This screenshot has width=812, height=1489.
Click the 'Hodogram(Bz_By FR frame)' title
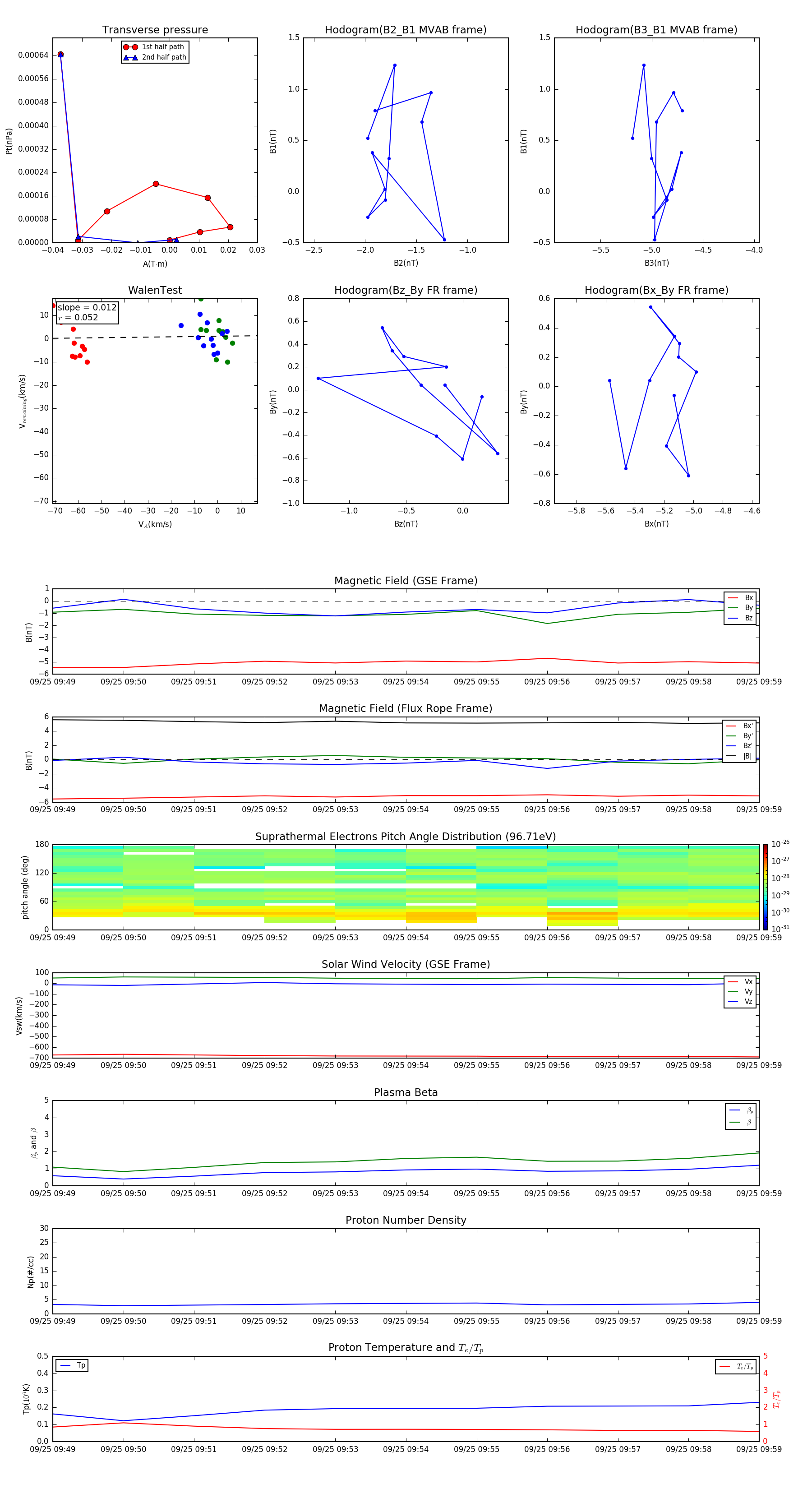406,290
